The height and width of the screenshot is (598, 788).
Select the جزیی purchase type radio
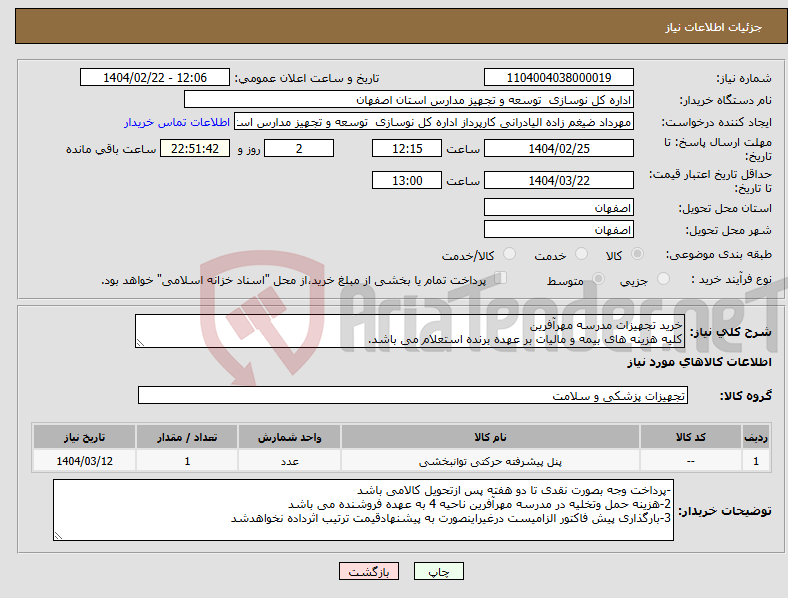663,279
